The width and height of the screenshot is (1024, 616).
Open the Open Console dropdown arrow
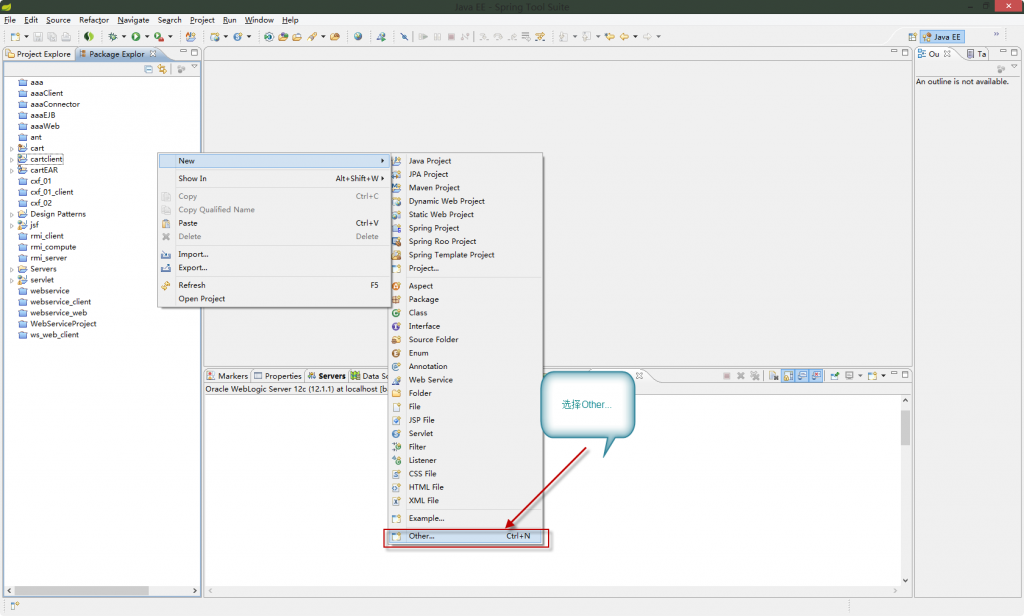(x=883, y=376)
